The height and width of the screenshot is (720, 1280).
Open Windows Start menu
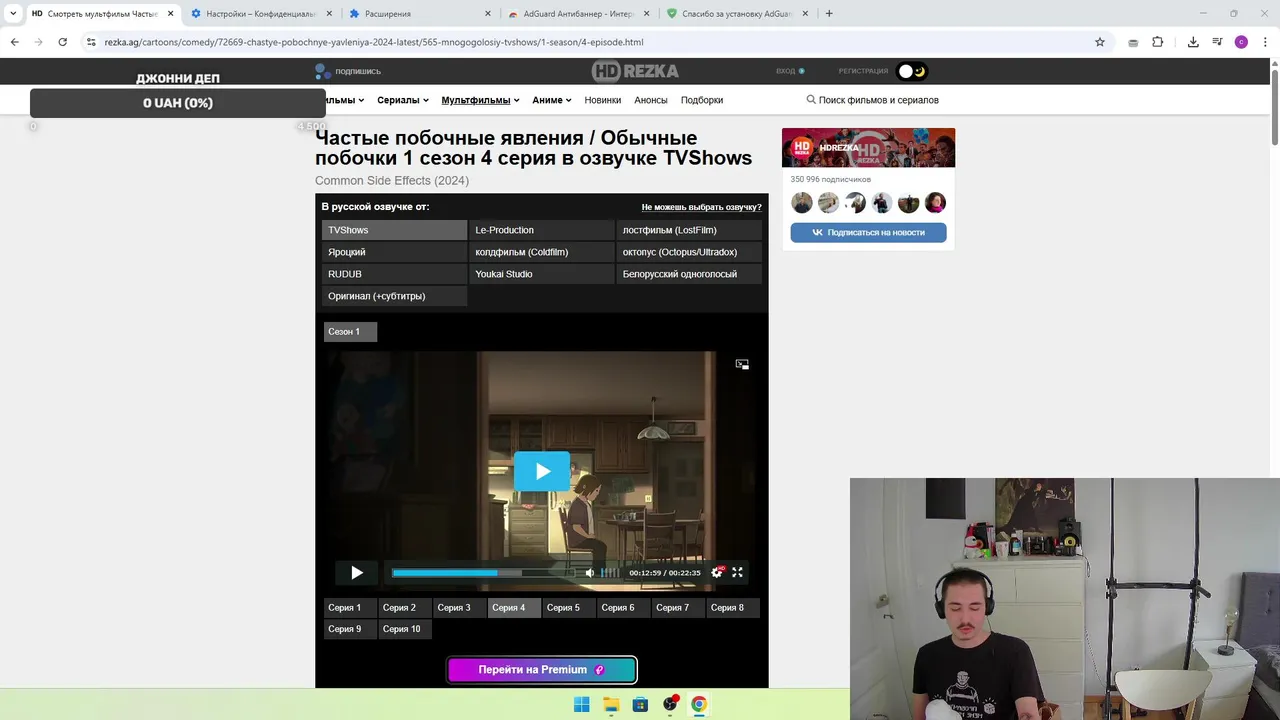pyautogui.click(x=581, y=704)
